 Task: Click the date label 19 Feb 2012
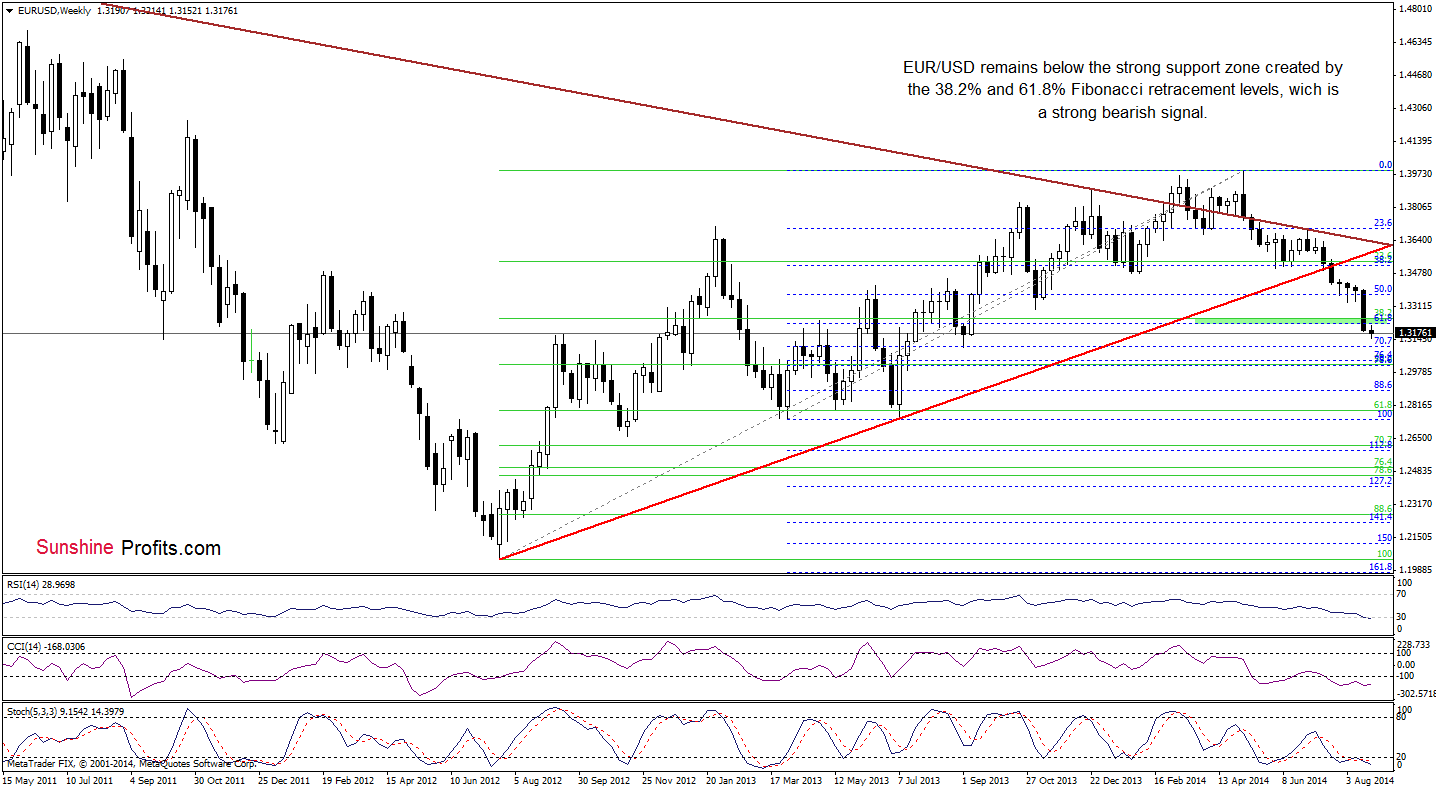[x=348, y=778]
